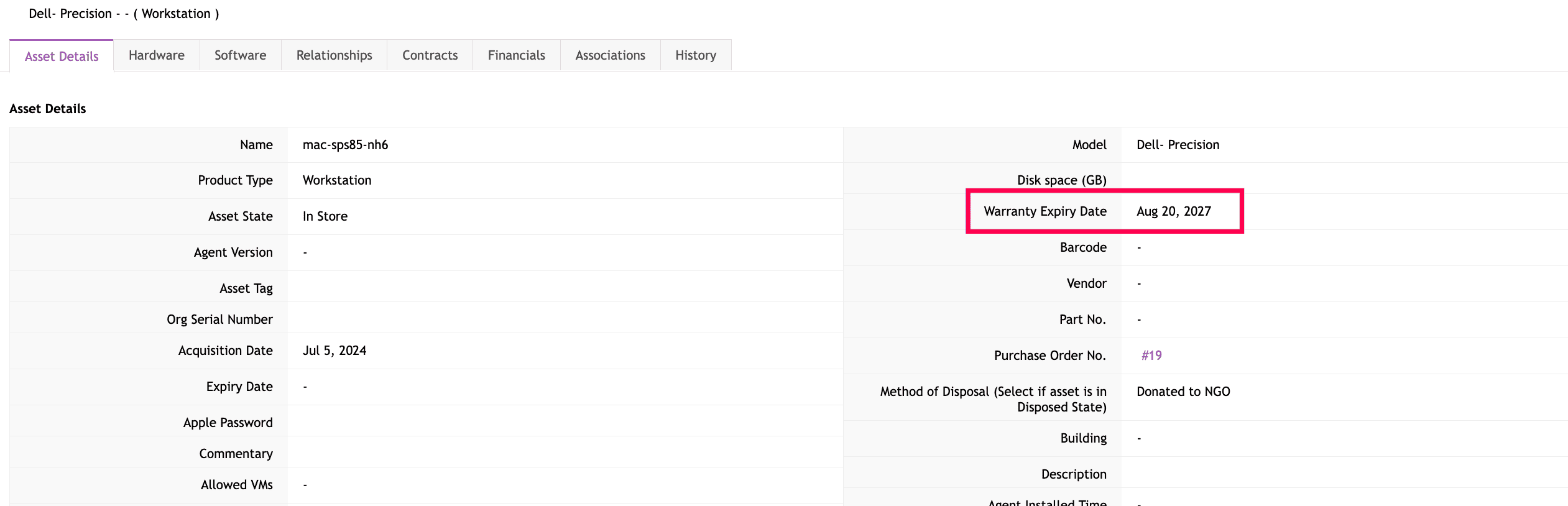Click the Asset Details section heading
The width and height of the screenshot is (1568, 506).
click(48, 109)
